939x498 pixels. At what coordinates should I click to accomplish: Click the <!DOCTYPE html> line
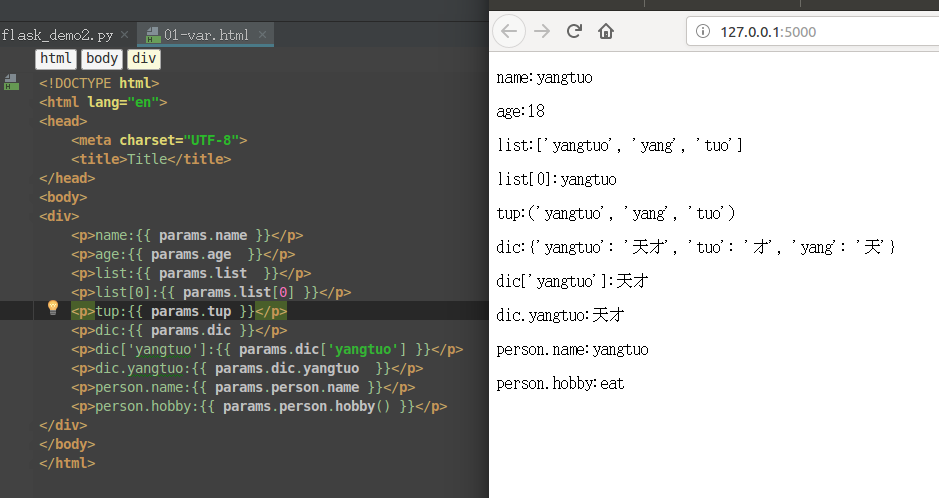pos(99,83)
